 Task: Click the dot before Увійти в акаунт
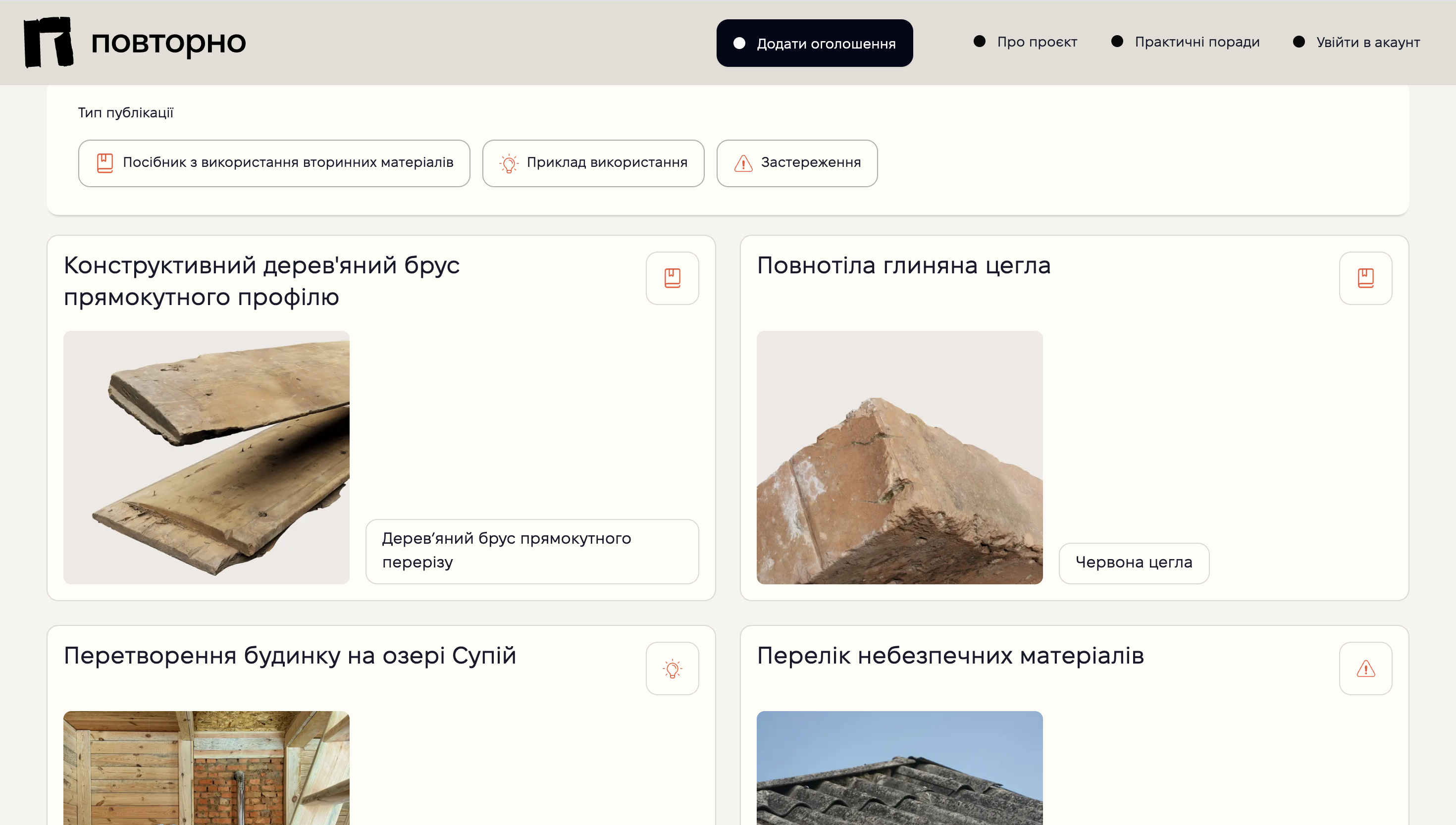(x=1299, y=42)
